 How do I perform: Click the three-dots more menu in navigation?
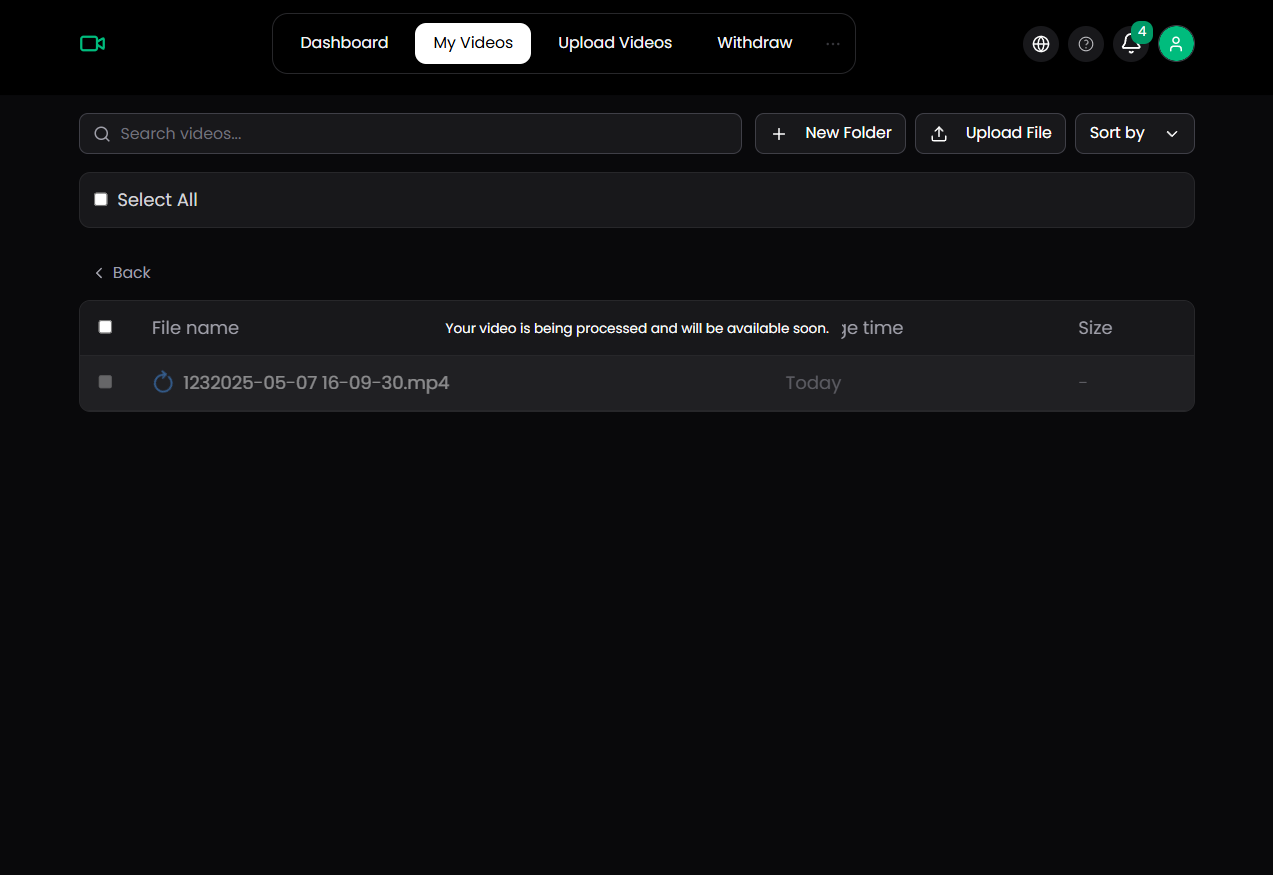pyautogui.click(x=833, y=44)
